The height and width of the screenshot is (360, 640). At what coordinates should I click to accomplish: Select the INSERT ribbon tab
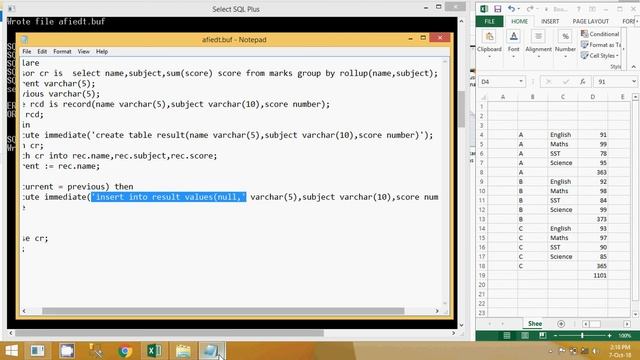[550, 21]
